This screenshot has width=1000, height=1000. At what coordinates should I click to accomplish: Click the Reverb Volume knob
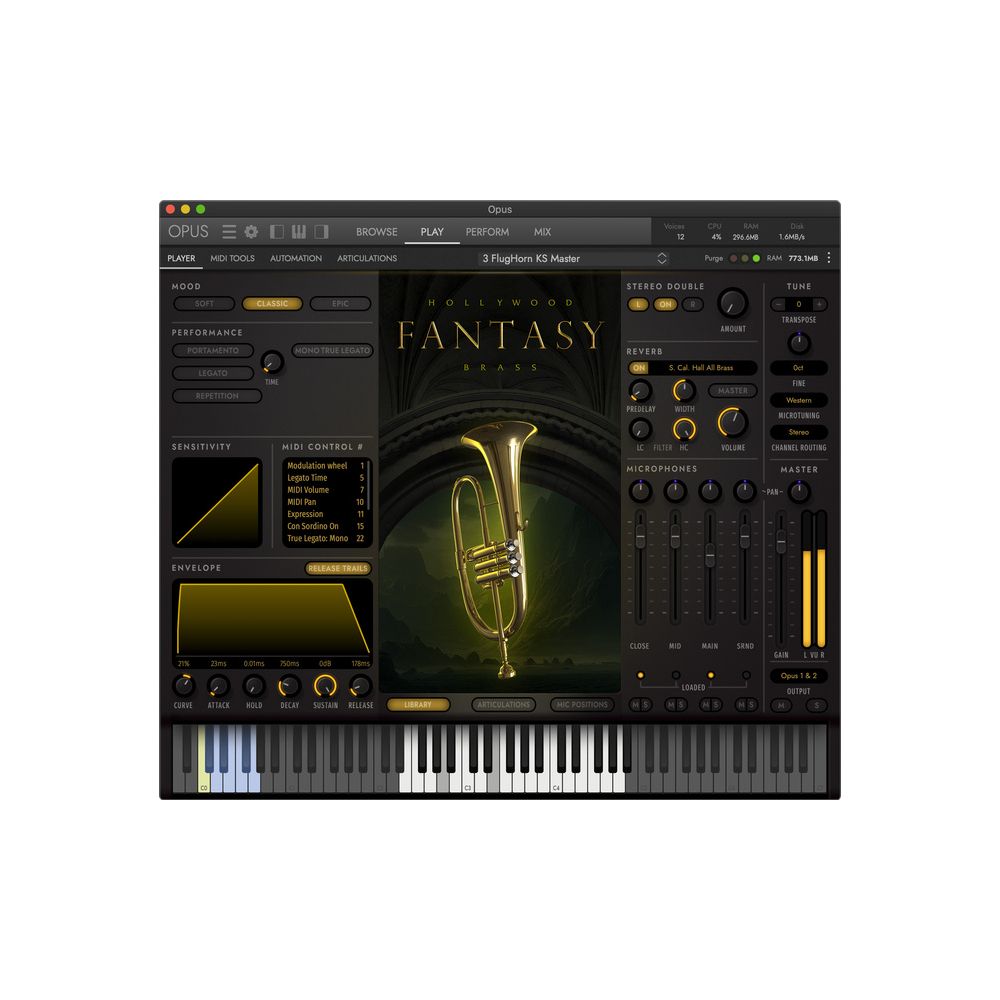pos(733,422)
